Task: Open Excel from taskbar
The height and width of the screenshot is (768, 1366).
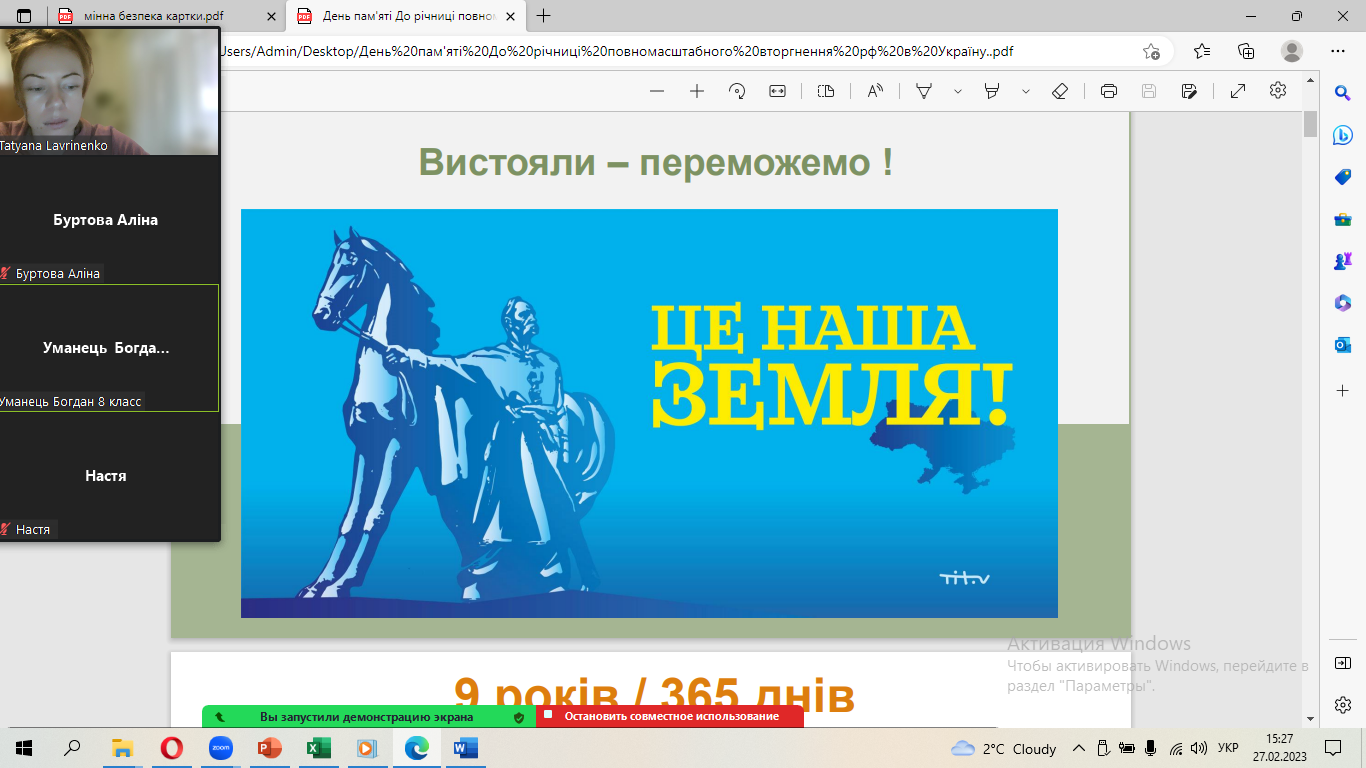Action: pos(318,748)
